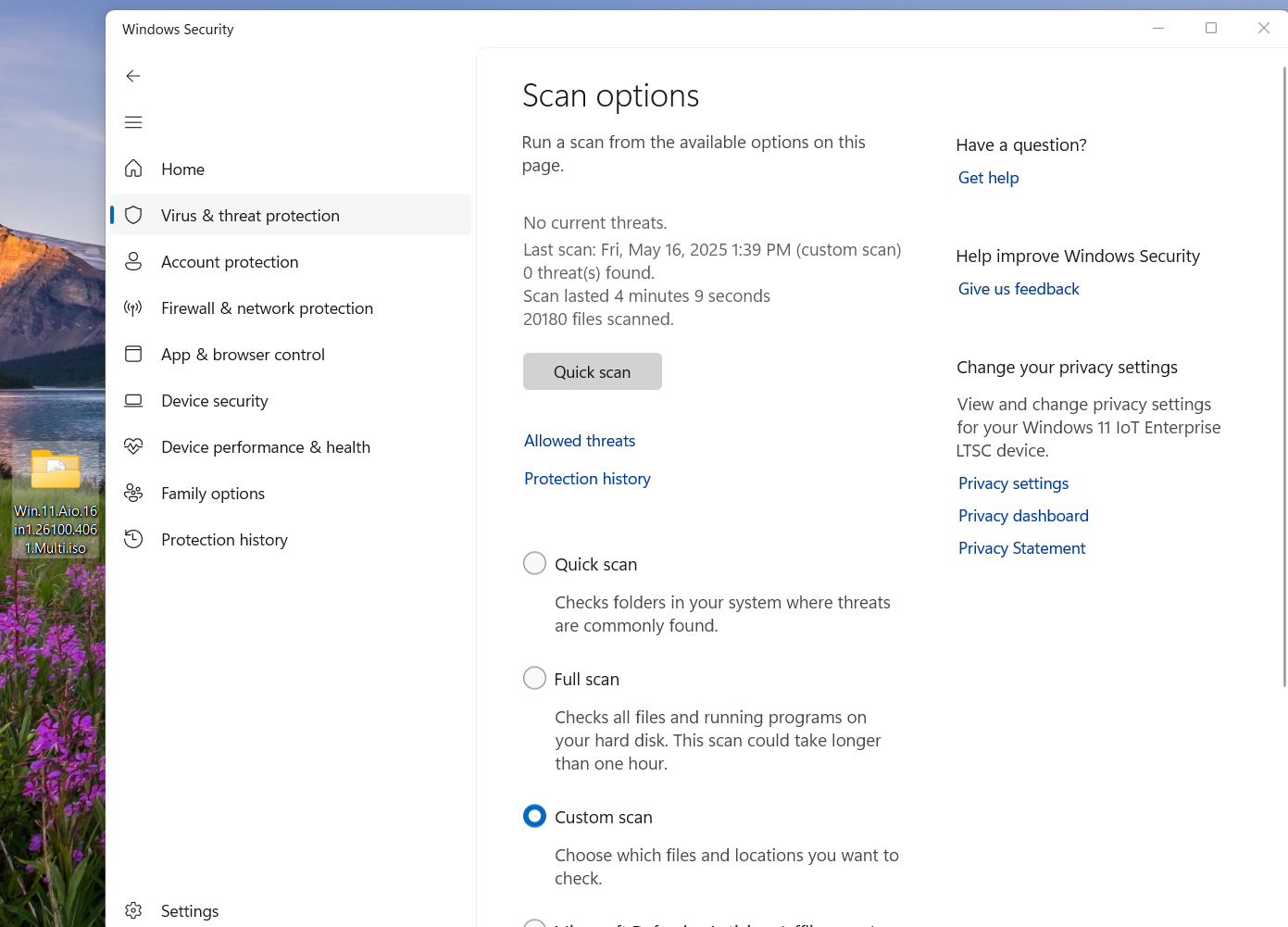
Task: Open Family options section
Action: (x=291, y=493)
